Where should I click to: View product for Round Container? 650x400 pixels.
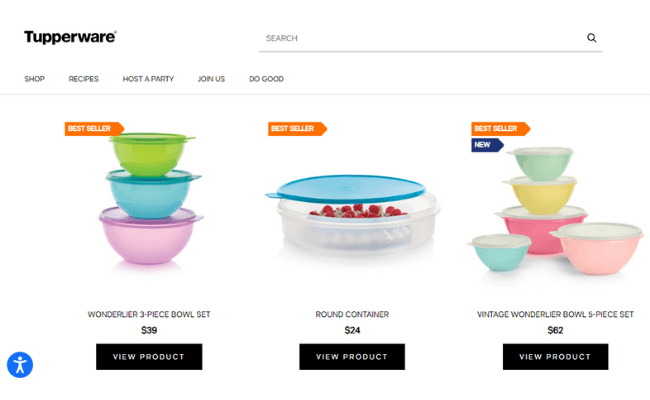pyautogui.click(x=352, y=356)
